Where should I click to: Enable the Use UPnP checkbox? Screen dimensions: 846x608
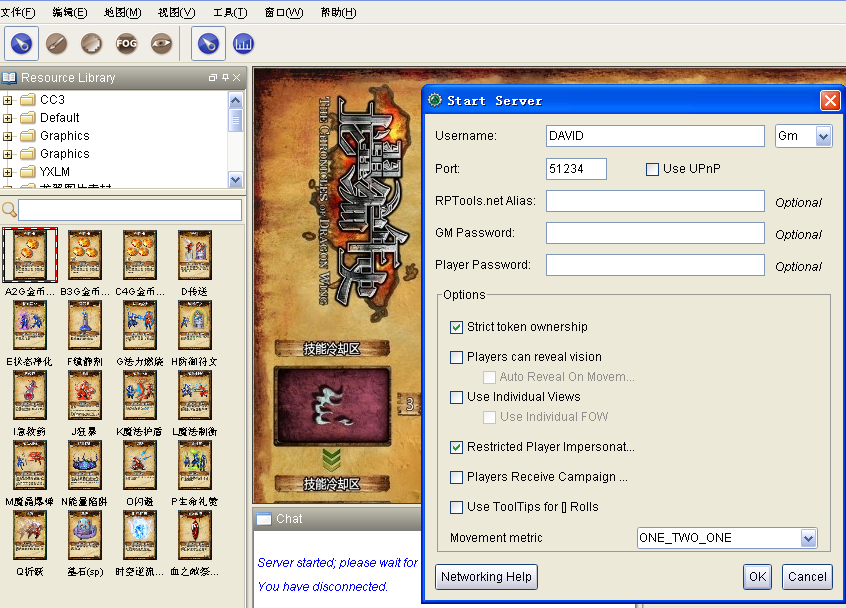(652, 169)
